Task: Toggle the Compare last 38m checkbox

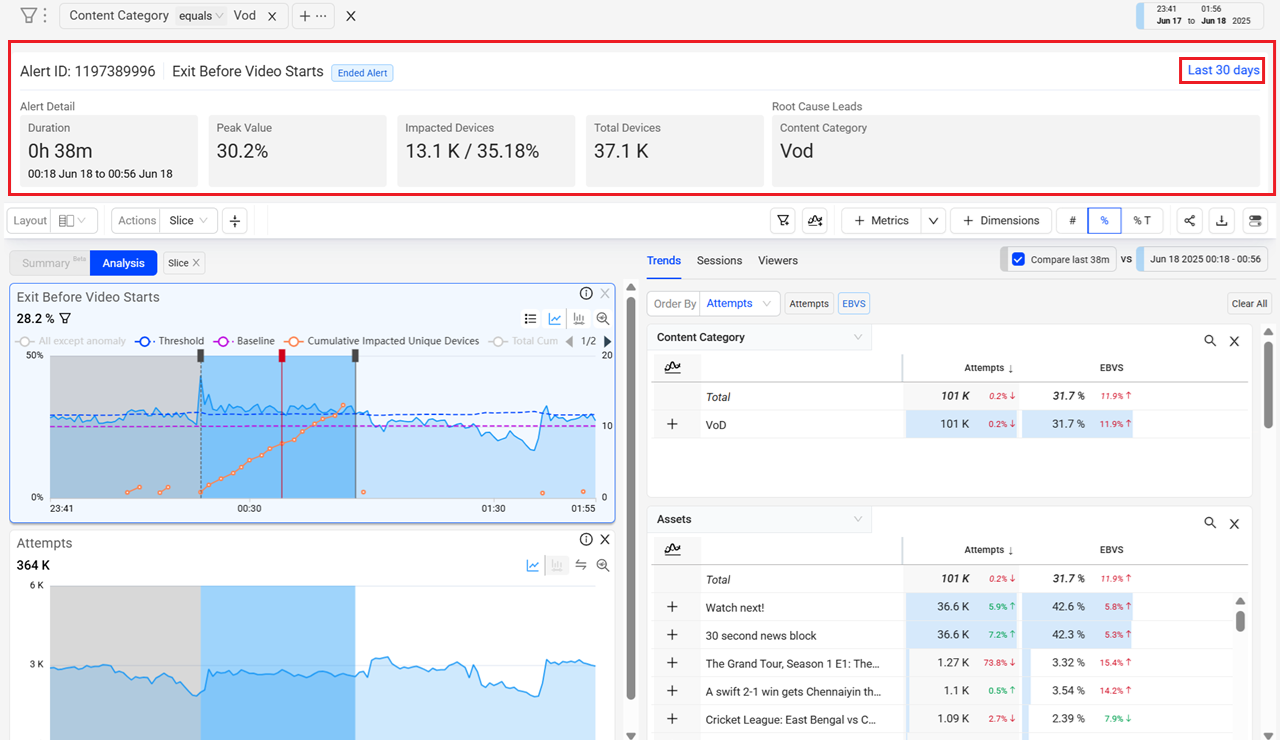Action: 1018,259
